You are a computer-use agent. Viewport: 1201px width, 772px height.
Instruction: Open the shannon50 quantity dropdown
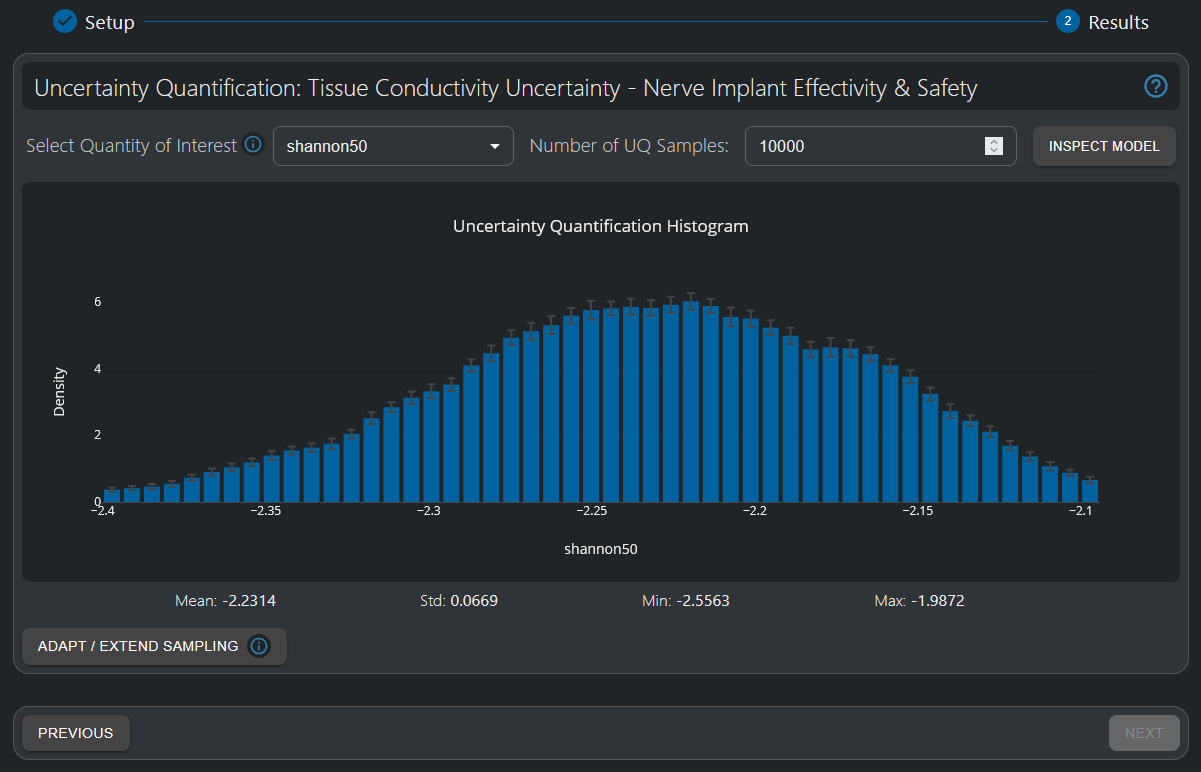pyautogui.click(x=393, y=146)
